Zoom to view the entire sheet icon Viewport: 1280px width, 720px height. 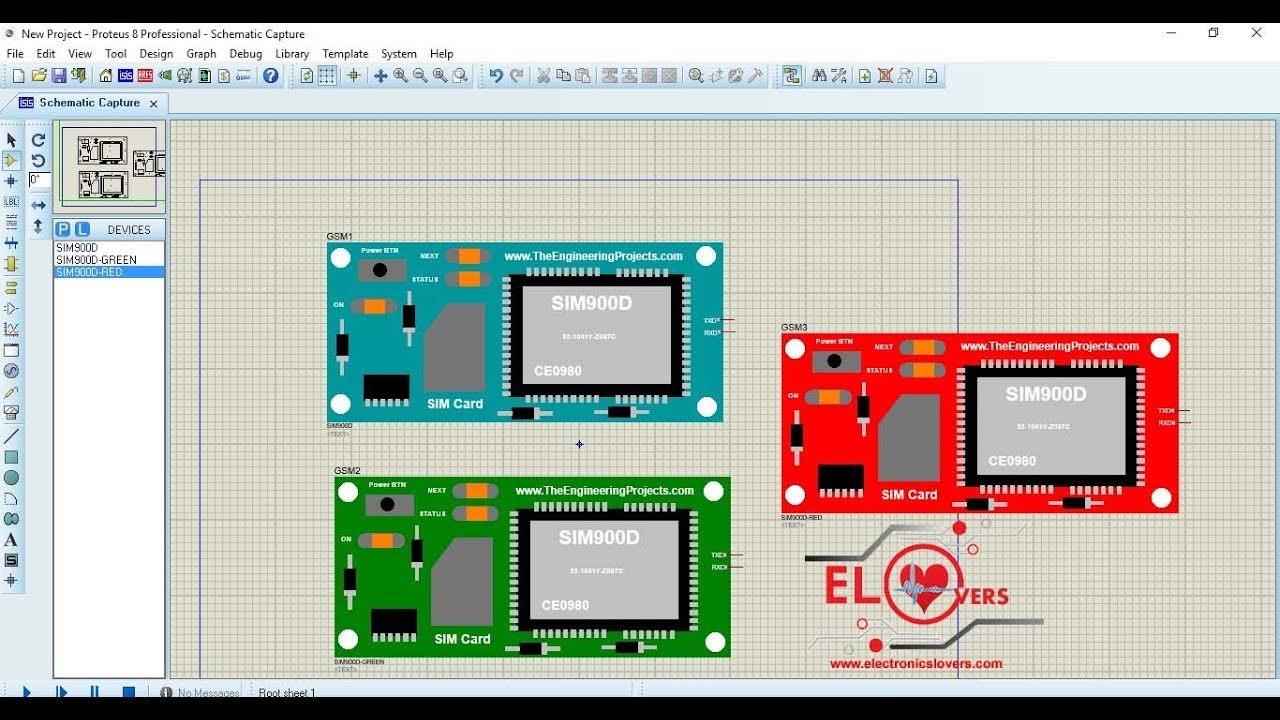(x=440, y=76)
